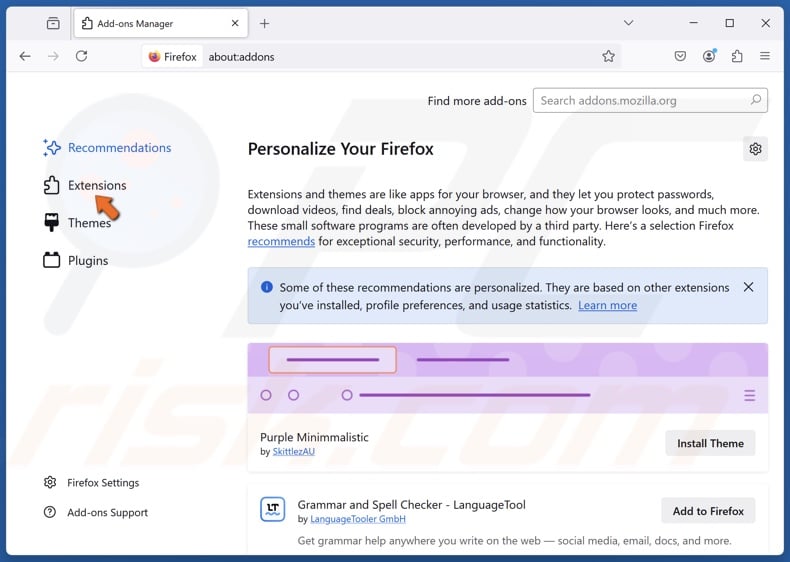Click the 'Find more add-ons' label
Viewport: 790px width, 562px height.
477,101
